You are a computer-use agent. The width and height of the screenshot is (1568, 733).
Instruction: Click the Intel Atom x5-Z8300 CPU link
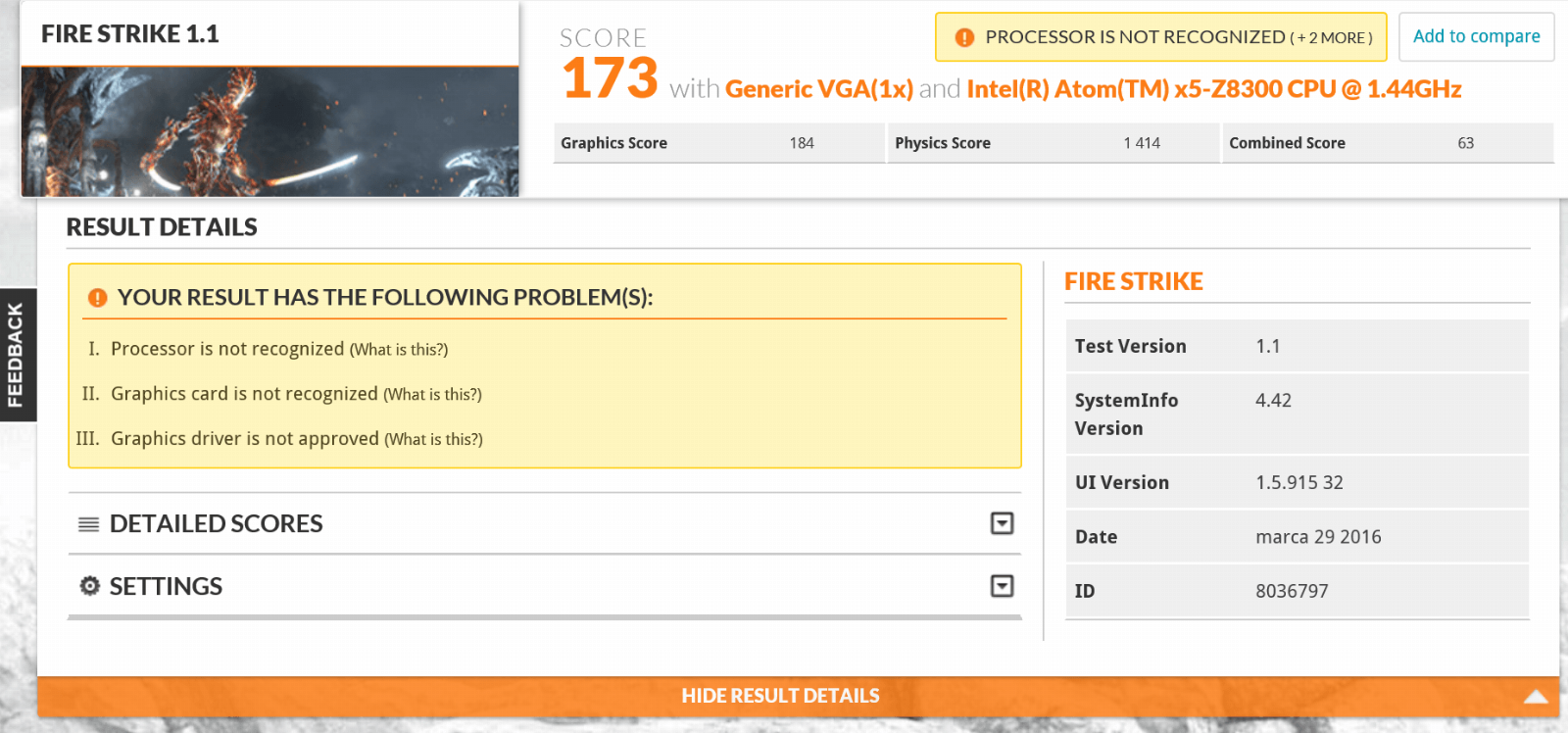click(1214, 89)
